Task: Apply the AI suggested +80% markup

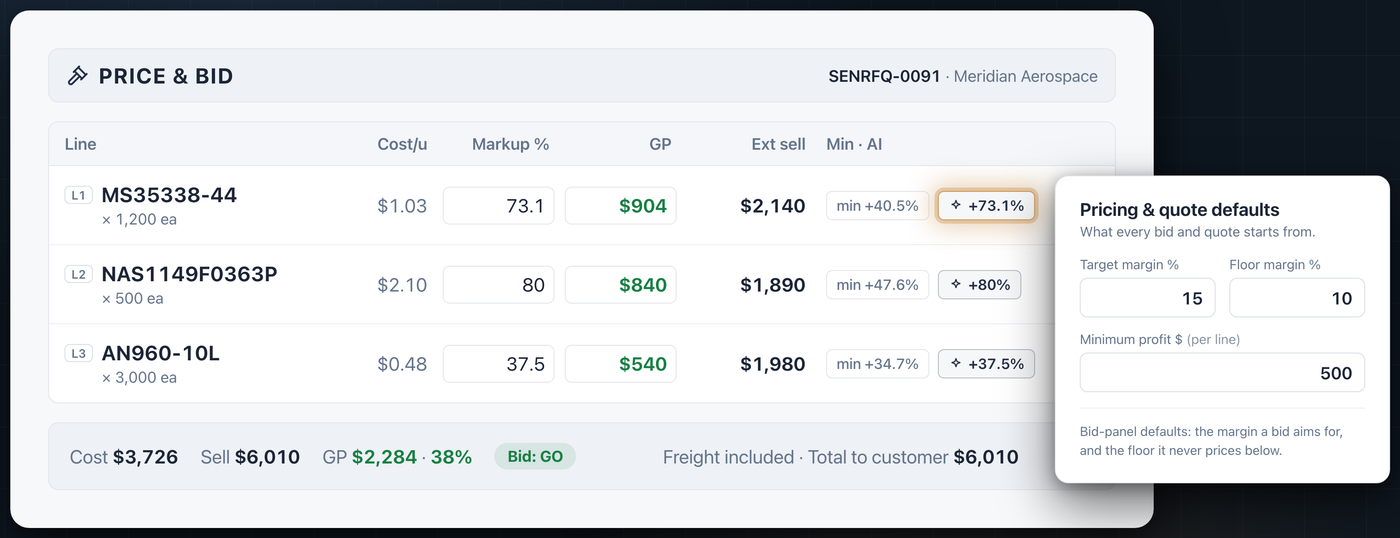Action: pyautogui.click(x=979, y=285)
